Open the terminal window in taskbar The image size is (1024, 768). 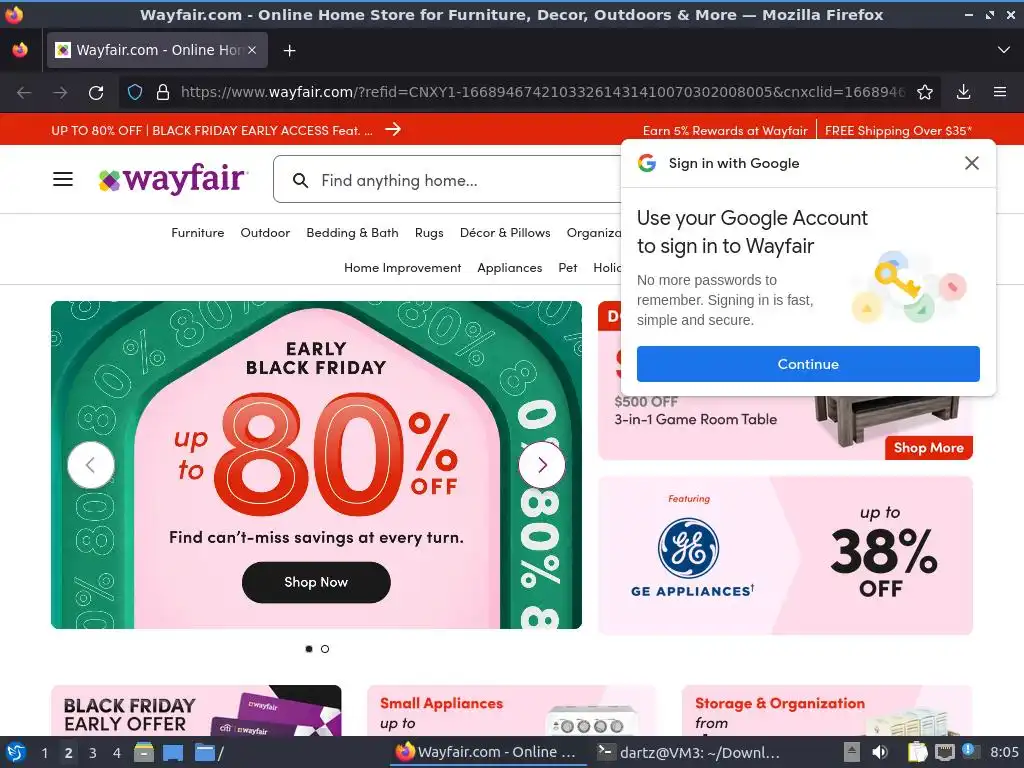click(688, 752)
